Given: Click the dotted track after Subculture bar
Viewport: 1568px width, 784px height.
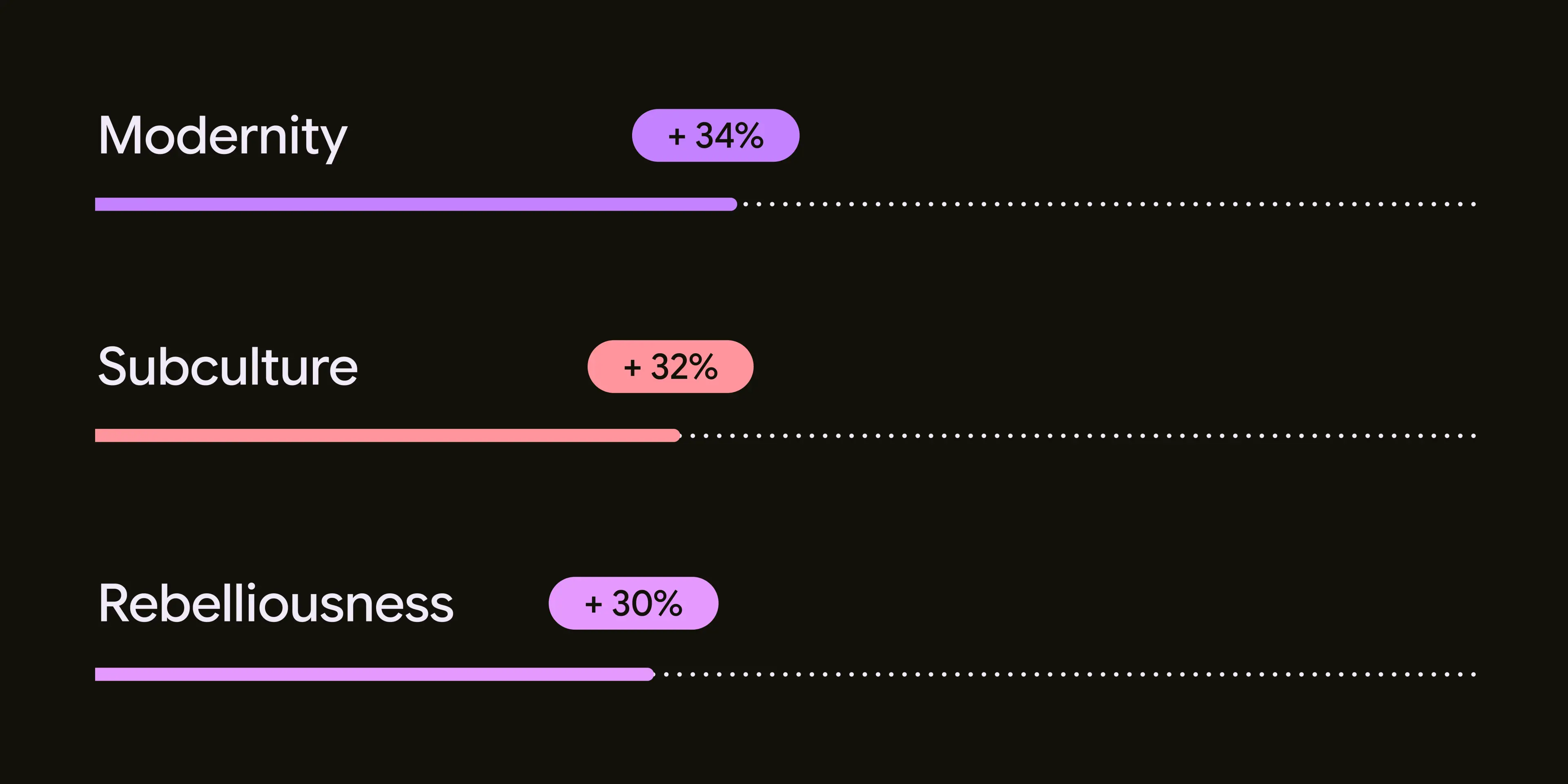Looking at the screenshot, I should click(x=1083, y=435).
